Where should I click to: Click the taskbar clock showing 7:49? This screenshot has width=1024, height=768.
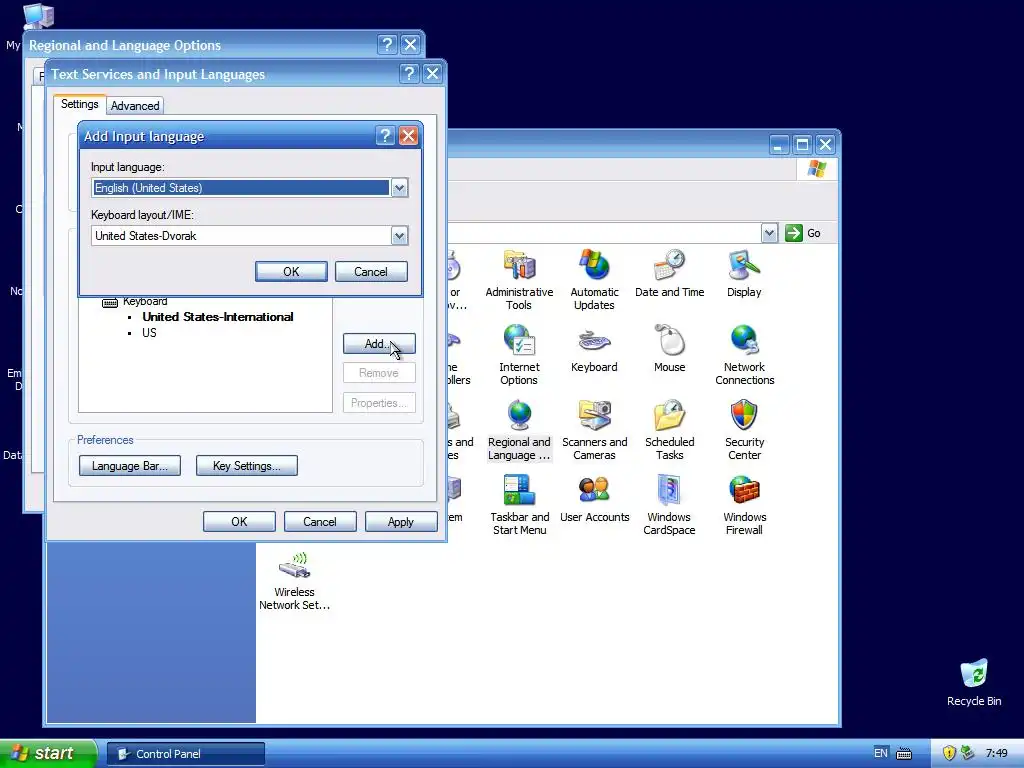point(996,753)
